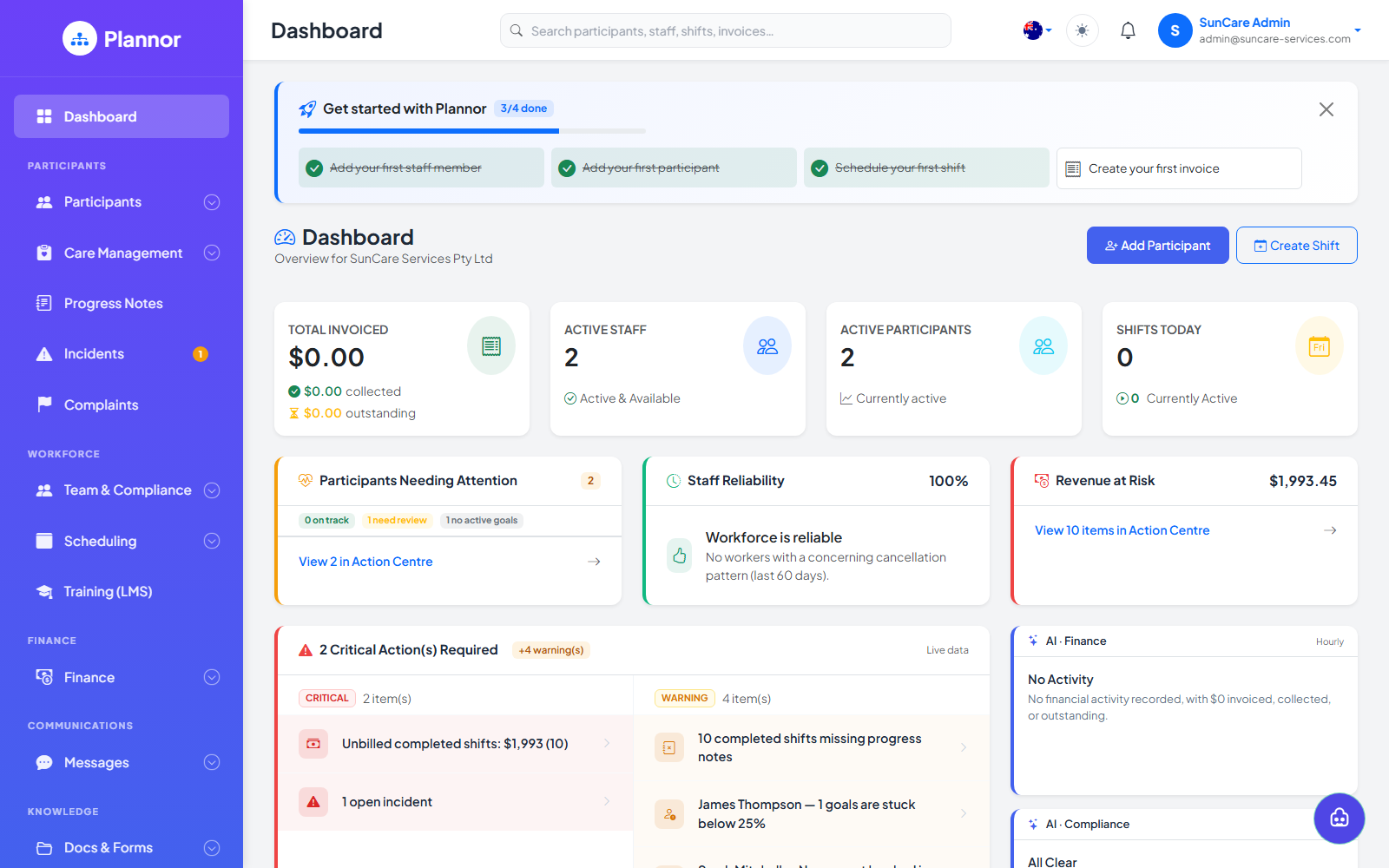
Task: Open Training (LMS) in sidebar
Action: click(122, 591)
